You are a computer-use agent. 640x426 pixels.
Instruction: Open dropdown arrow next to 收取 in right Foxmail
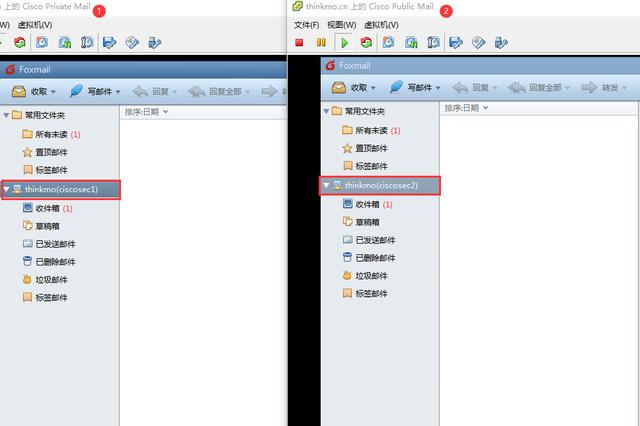(373, 88)
